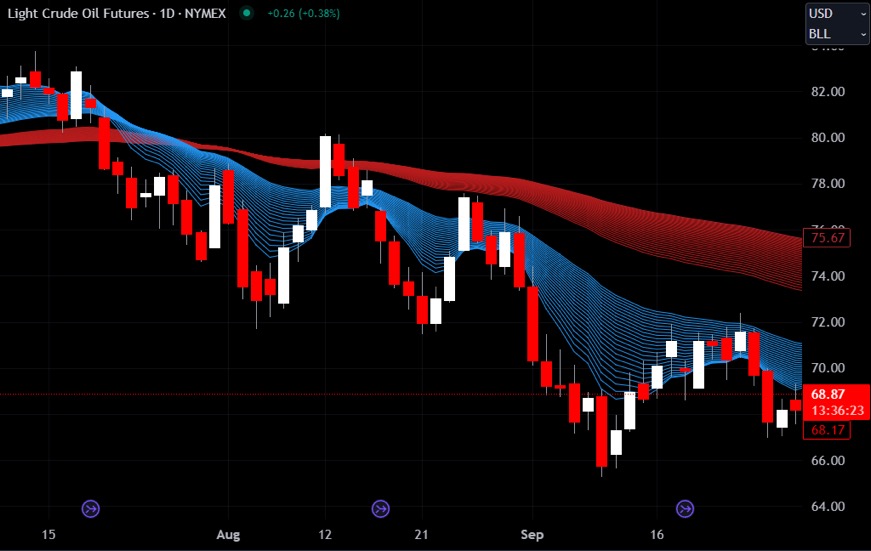This screenshot has height=551, width=871.
Task: Open the USD currency dropdown
Action: tap(837, 14)
